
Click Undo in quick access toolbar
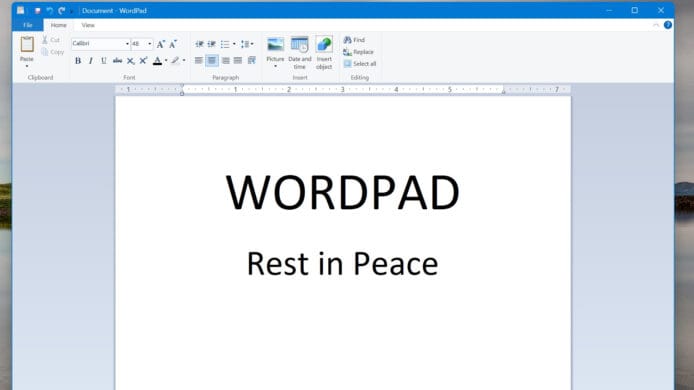(50, 11)
